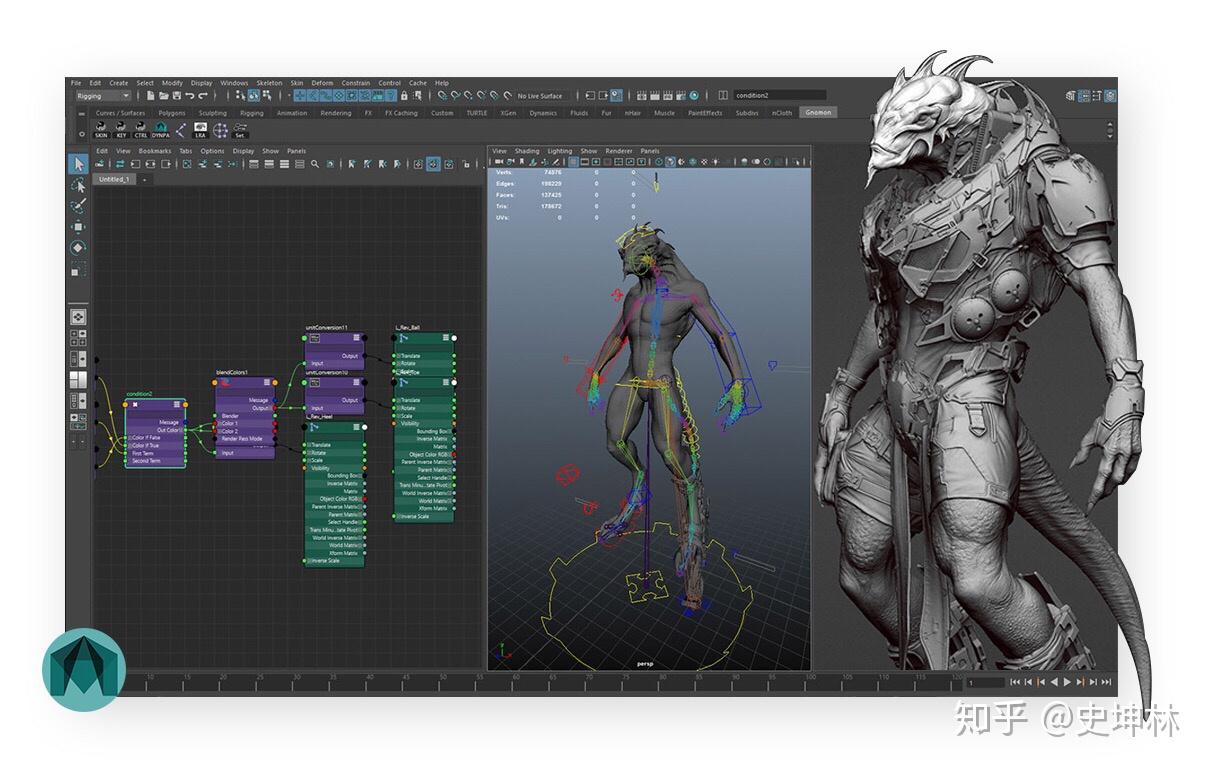Expand the Translate attribute on L_Rev_Heel node
Image resolution: width=1210 pixels, height=769 pixels.
(308, 445)
